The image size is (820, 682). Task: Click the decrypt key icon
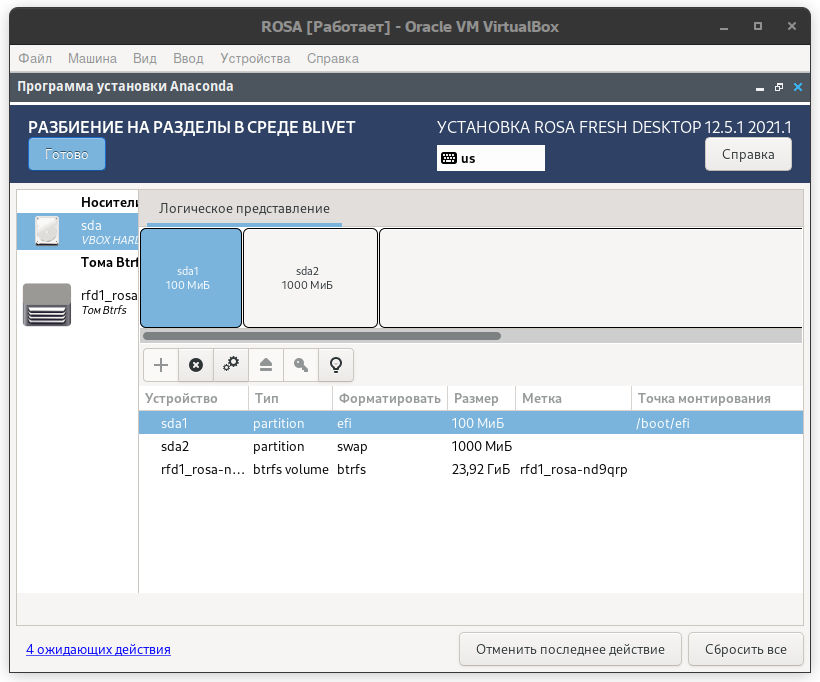pyautogui.click(x=301, y=365)
